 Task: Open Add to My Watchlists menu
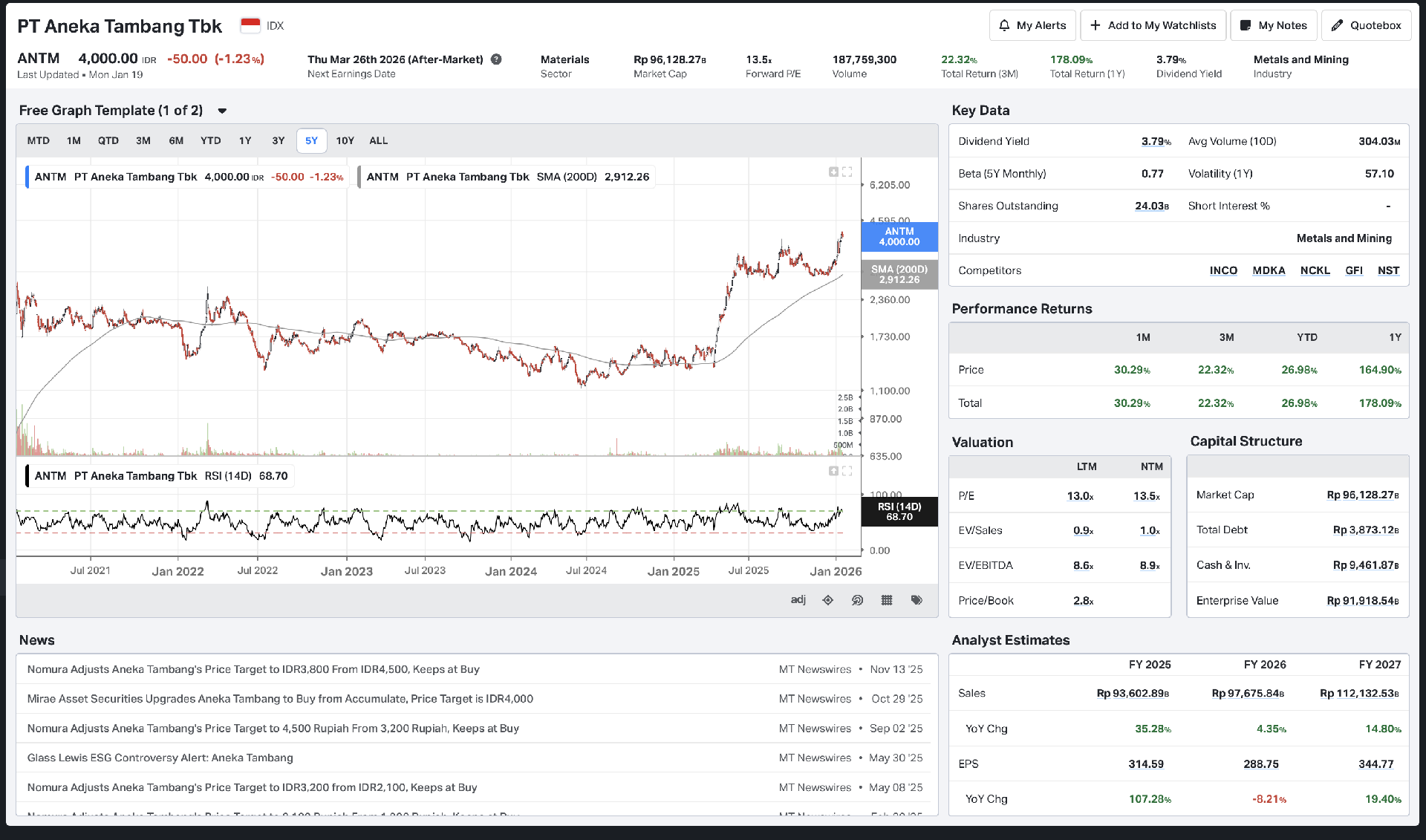click(1153, 25)
